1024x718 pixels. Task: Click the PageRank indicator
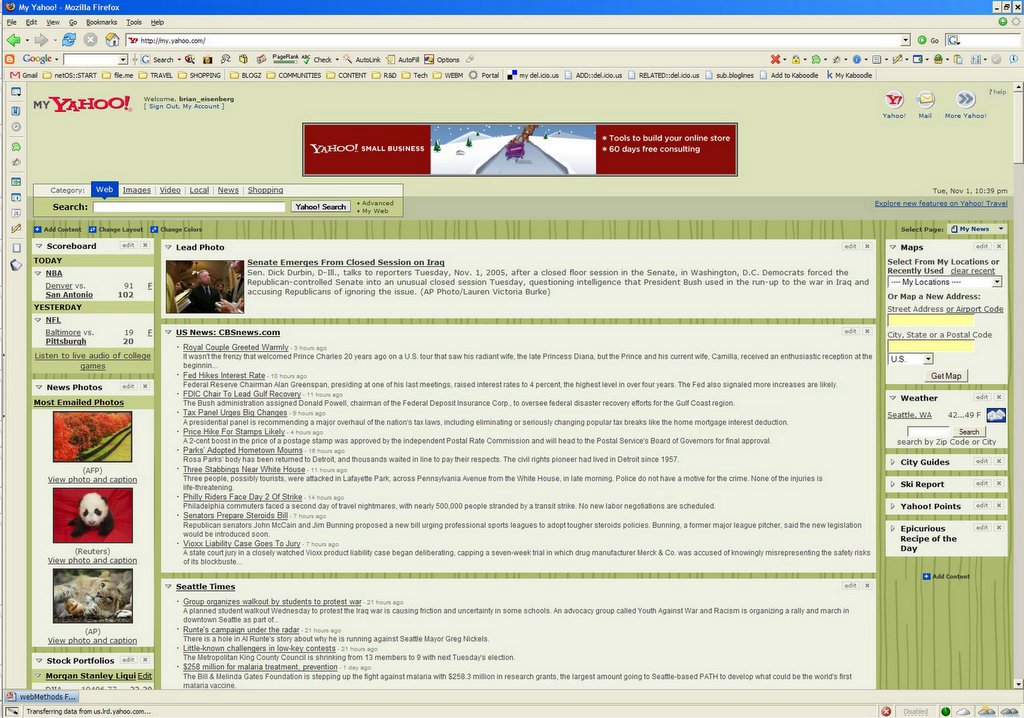tap(285, 59)
